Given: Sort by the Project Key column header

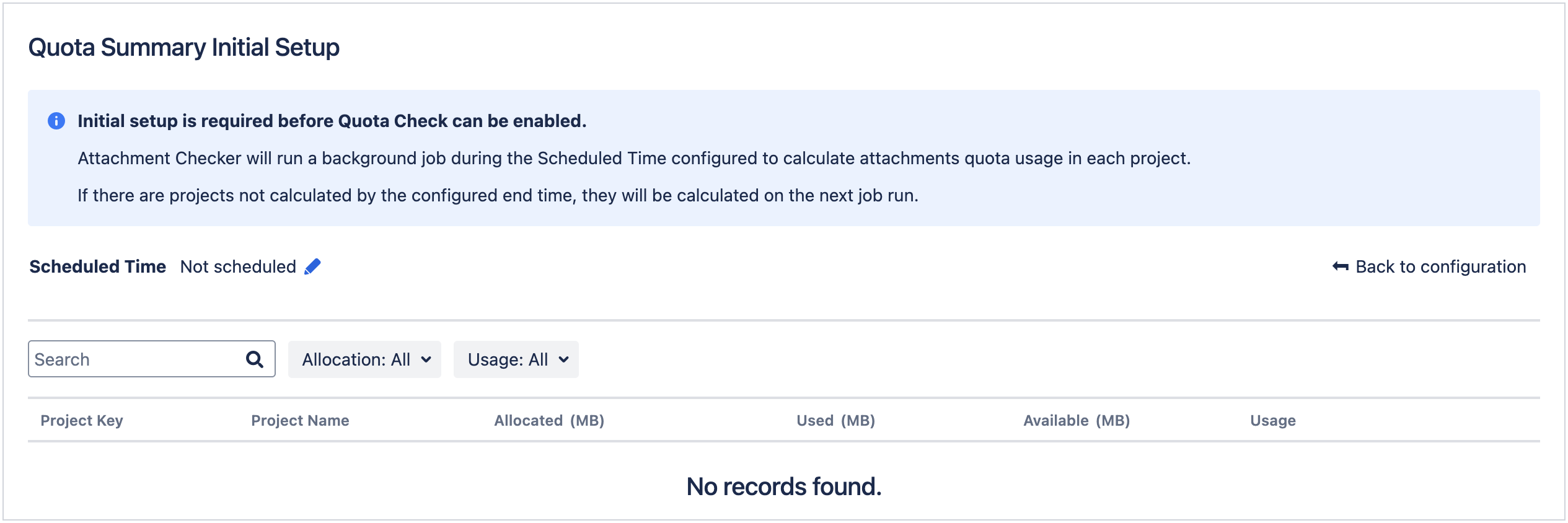Looking at the screenshot, I should tap(81, 420).
